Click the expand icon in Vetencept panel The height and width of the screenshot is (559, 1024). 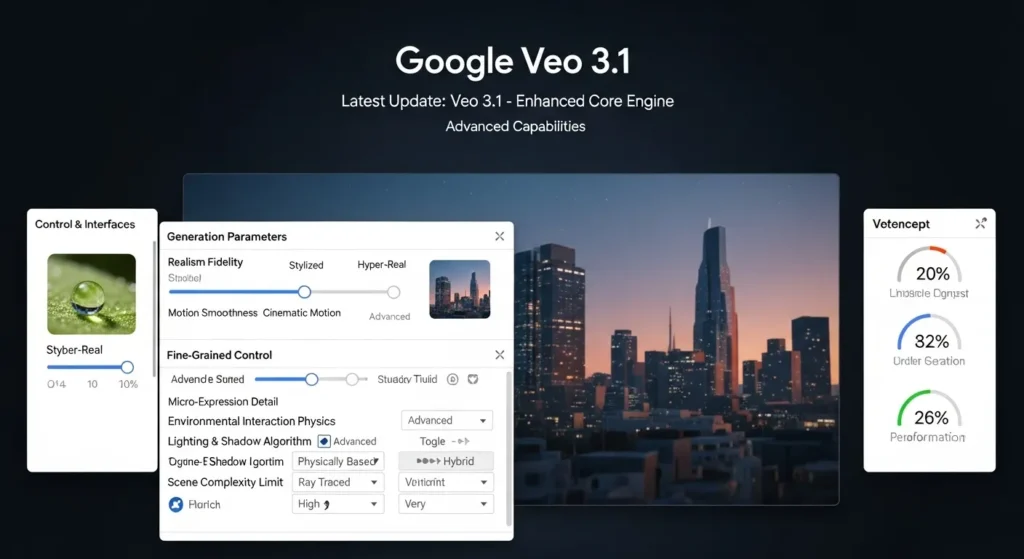(x=980, y=223)
